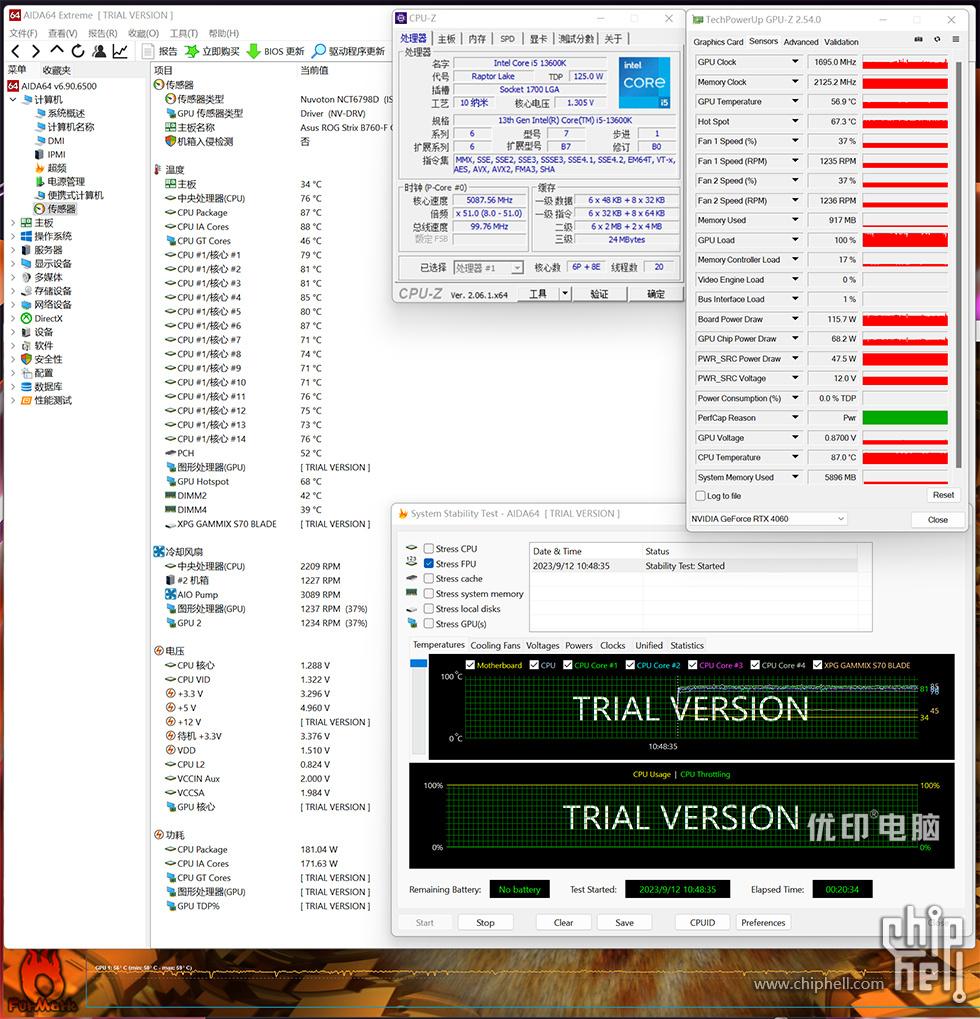Image resolution: width=980 pixels, height=1019 pixels.
Task: Click the Preferences button
Action: pyautogui.click(x=763, y=923)
